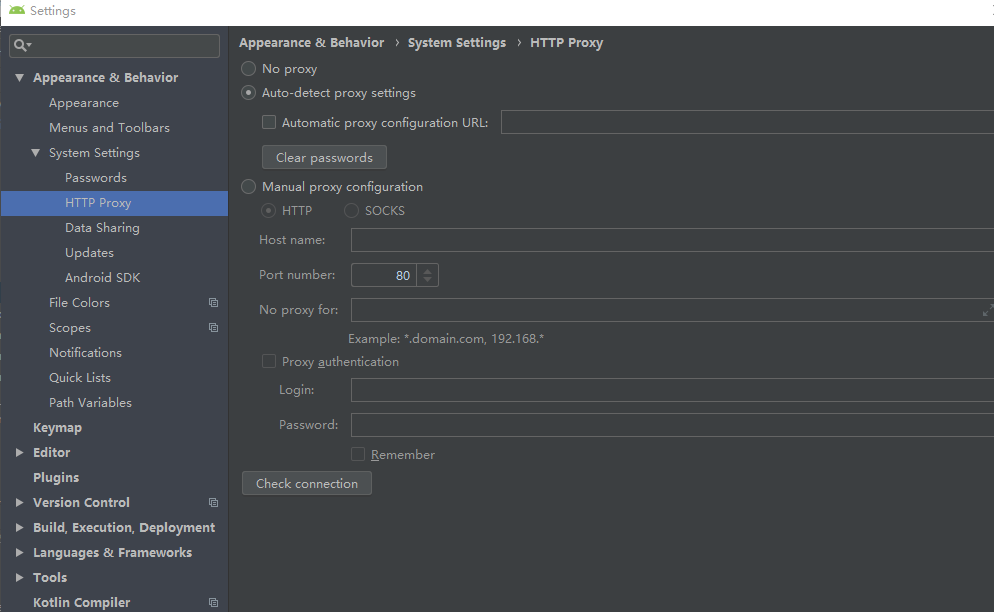Click Appearance & Behavior in the breadcrumb
Image resolution: width=994 pixels, height=612 pixels.
coord(311,42)
